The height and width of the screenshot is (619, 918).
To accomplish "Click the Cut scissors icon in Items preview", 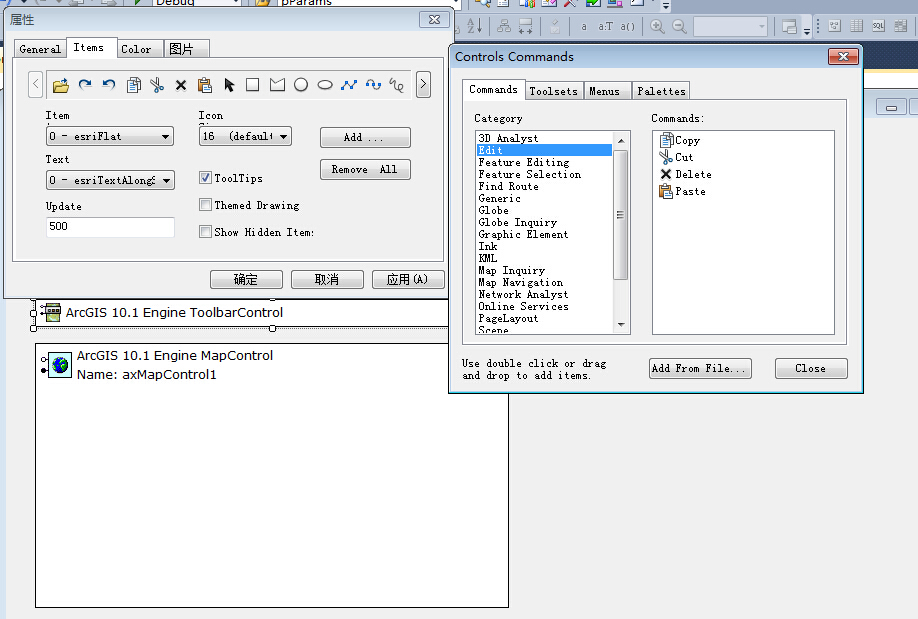I will click(x=157, y=86).
